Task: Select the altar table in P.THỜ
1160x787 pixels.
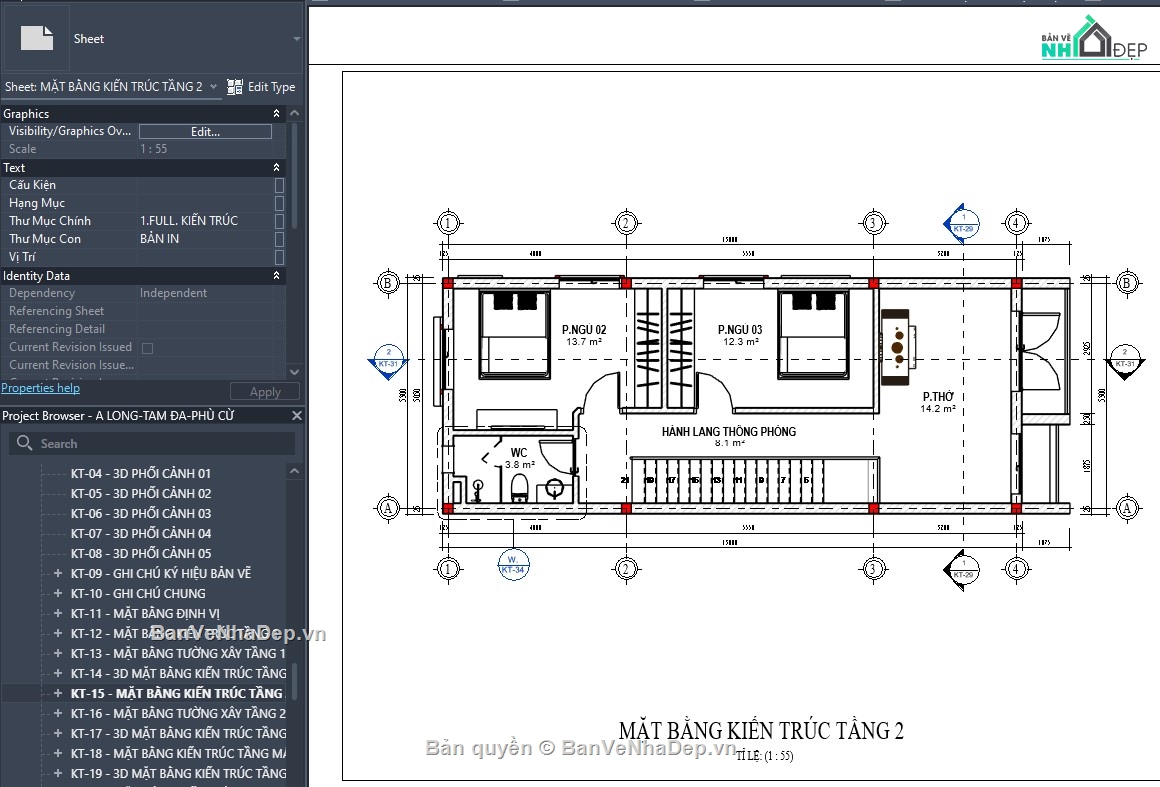Action: (x=897, y=348)
